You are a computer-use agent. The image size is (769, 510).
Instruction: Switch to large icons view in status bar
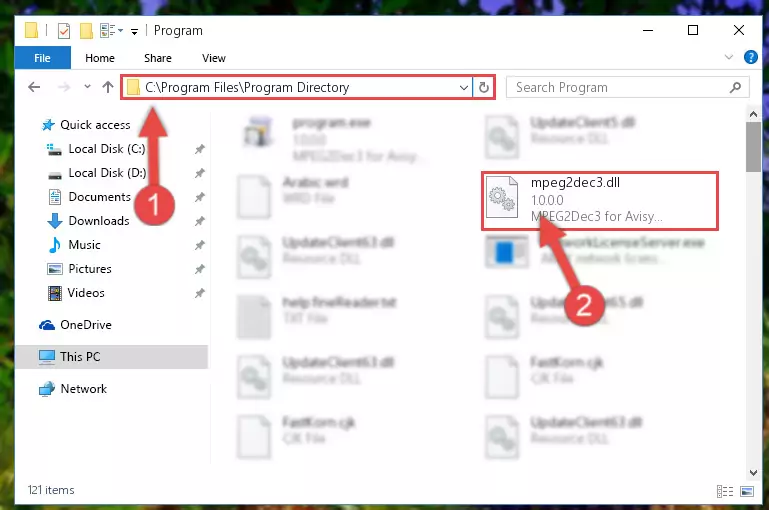pyautogui.click(x=747, y=491)
